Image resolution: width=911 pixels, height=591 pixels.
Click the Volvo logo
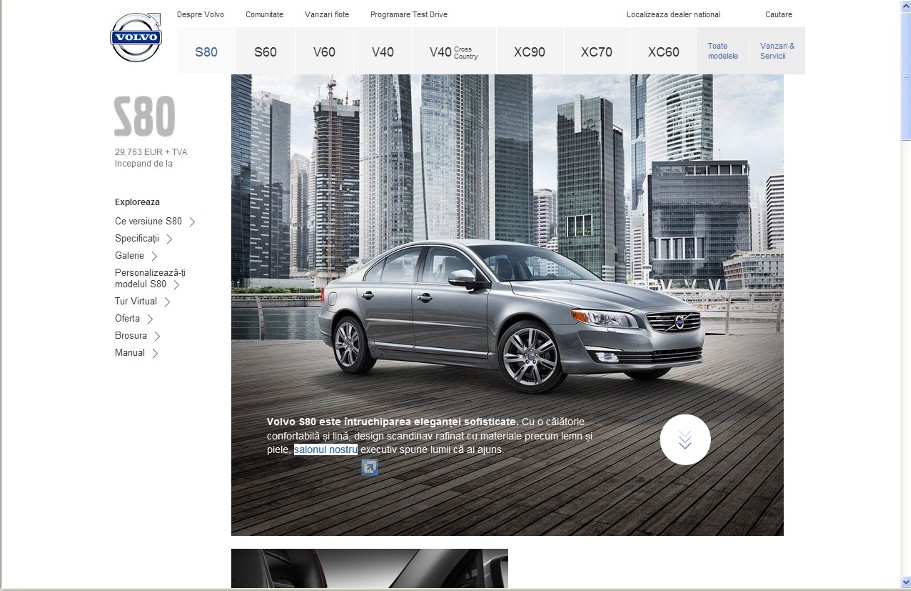136,37
